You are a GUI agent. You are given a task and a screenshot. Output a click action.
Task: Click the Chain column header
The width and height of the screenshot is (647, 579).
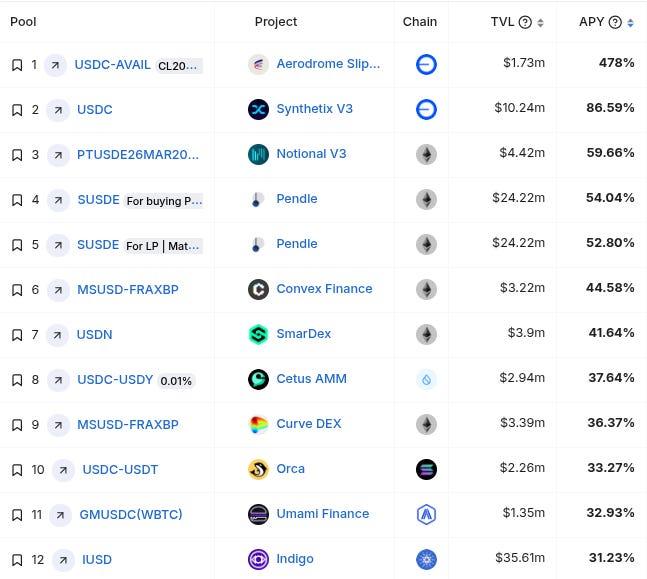(x=420, y=21)
